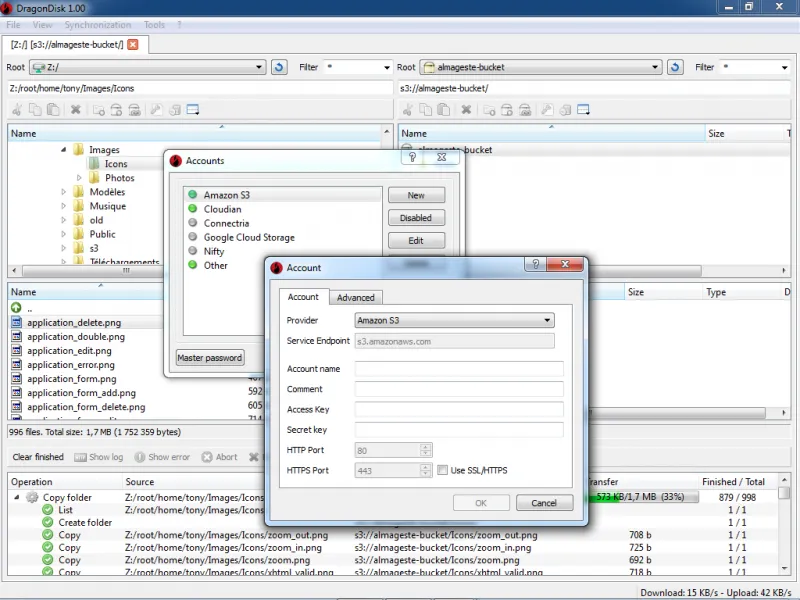Expand the Modèles folder in the tree
Screen dimensions: 800x600
pos(63,192)
